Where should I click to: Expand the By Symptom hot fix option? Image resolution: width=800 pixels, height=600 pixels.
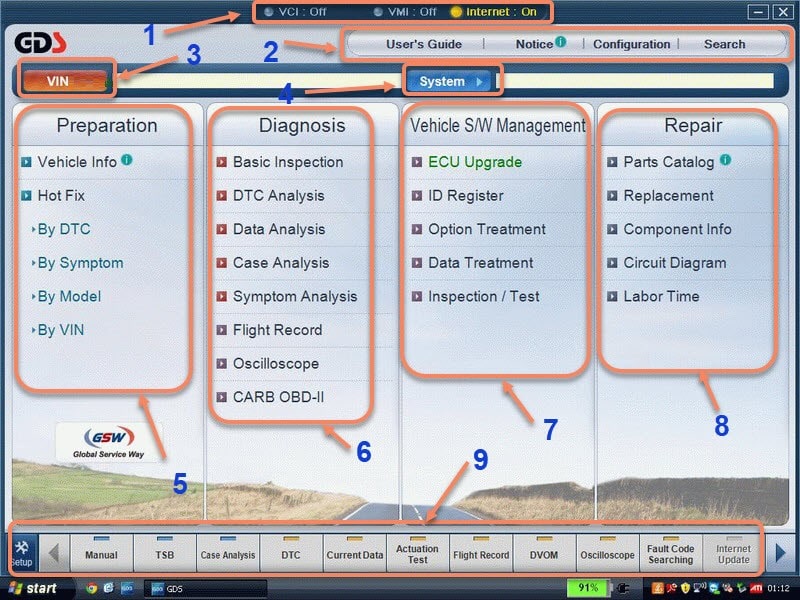tap(79, 263)
